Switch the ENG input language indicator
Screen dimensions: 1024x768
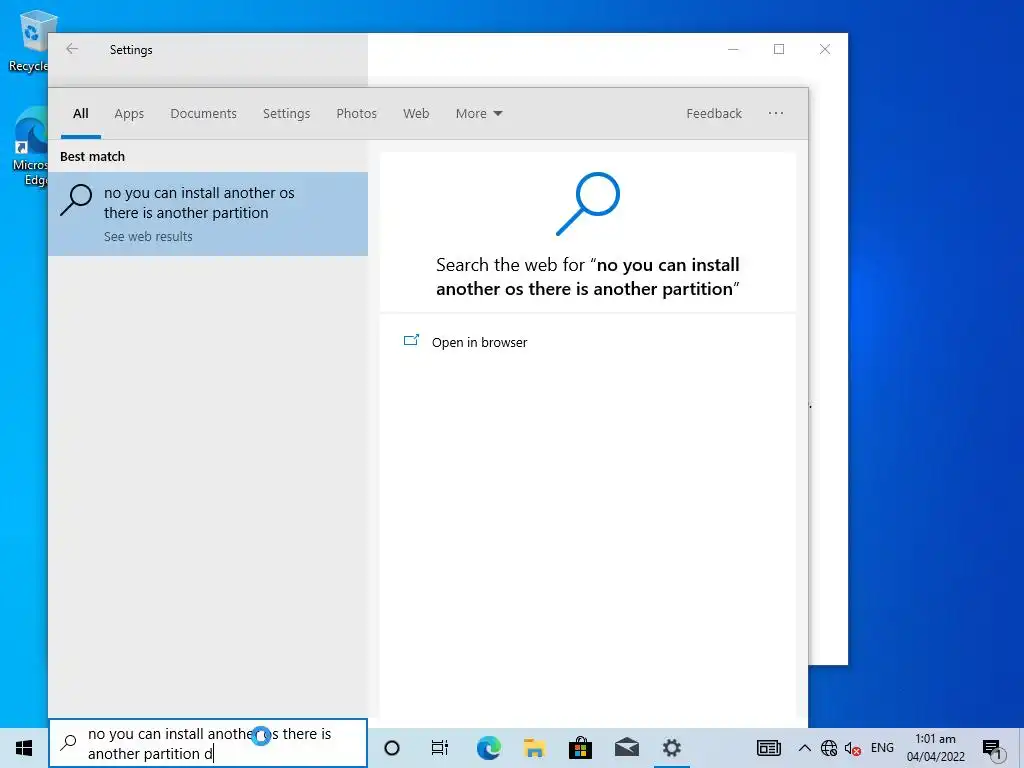882,748
